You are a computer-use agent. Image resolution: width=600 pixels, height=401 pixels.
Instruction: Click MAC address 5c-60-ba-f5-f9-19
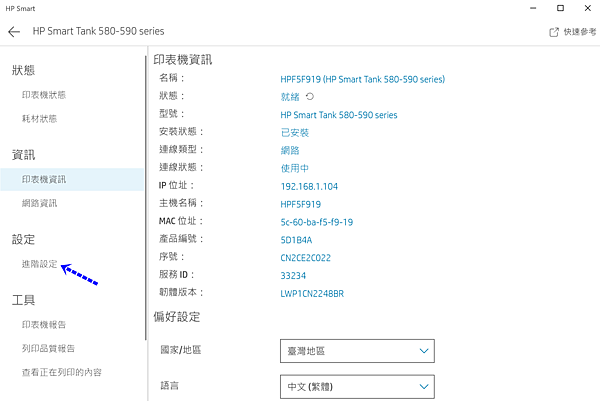coord(316,222)
